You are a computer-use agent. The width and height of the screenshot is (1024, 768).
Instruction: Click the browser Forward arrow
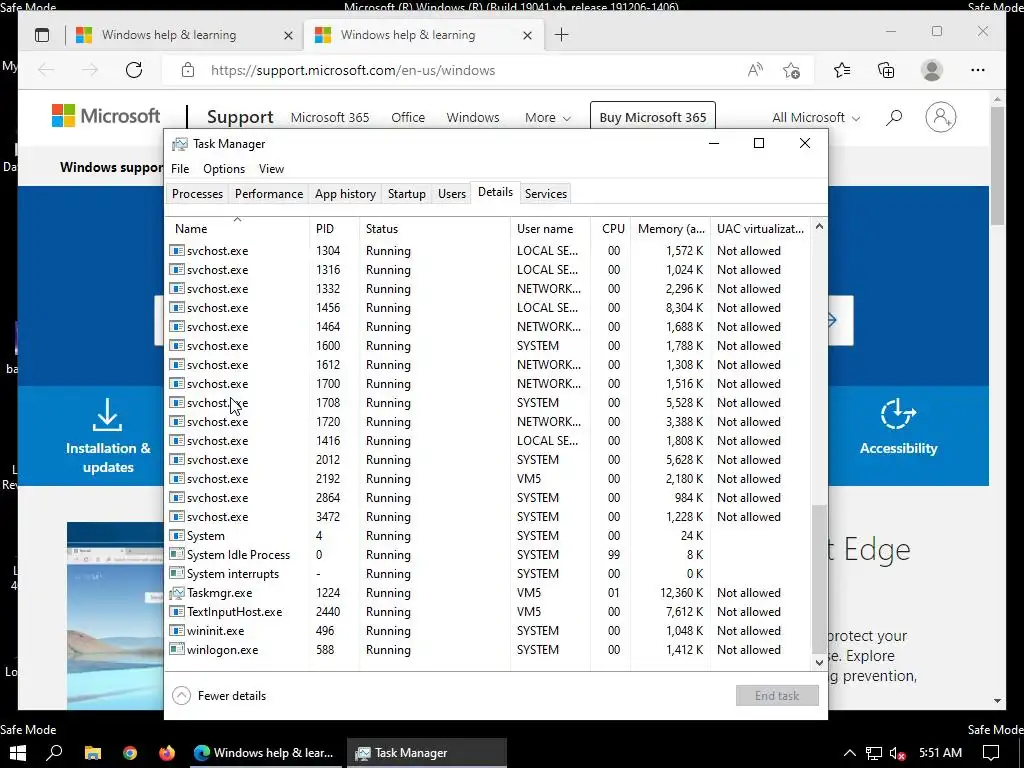(90, 70)
